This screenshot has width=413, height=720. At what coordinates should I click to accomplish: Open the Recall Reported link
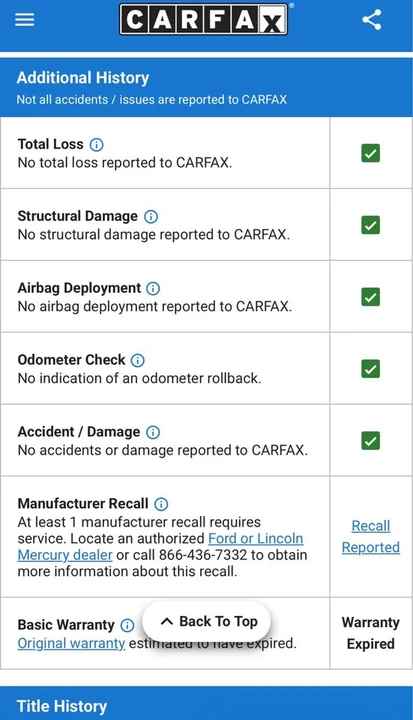tap(371, 536)
